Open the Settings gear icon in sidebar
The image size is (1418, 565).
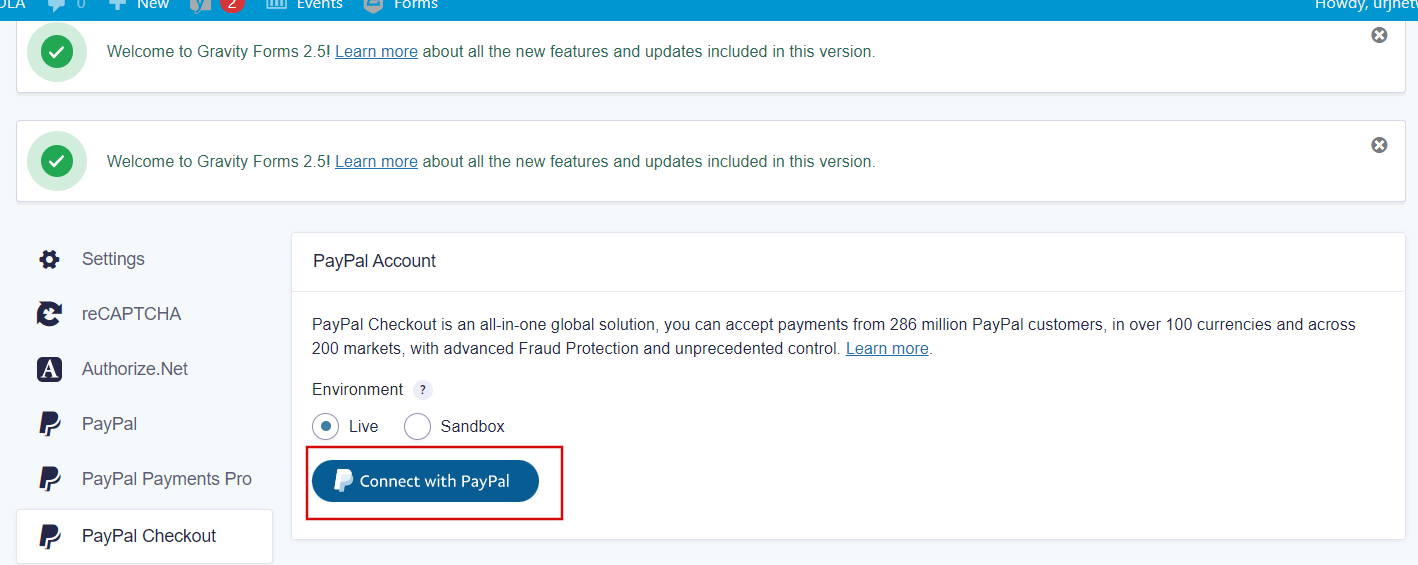tap(49, 260)
